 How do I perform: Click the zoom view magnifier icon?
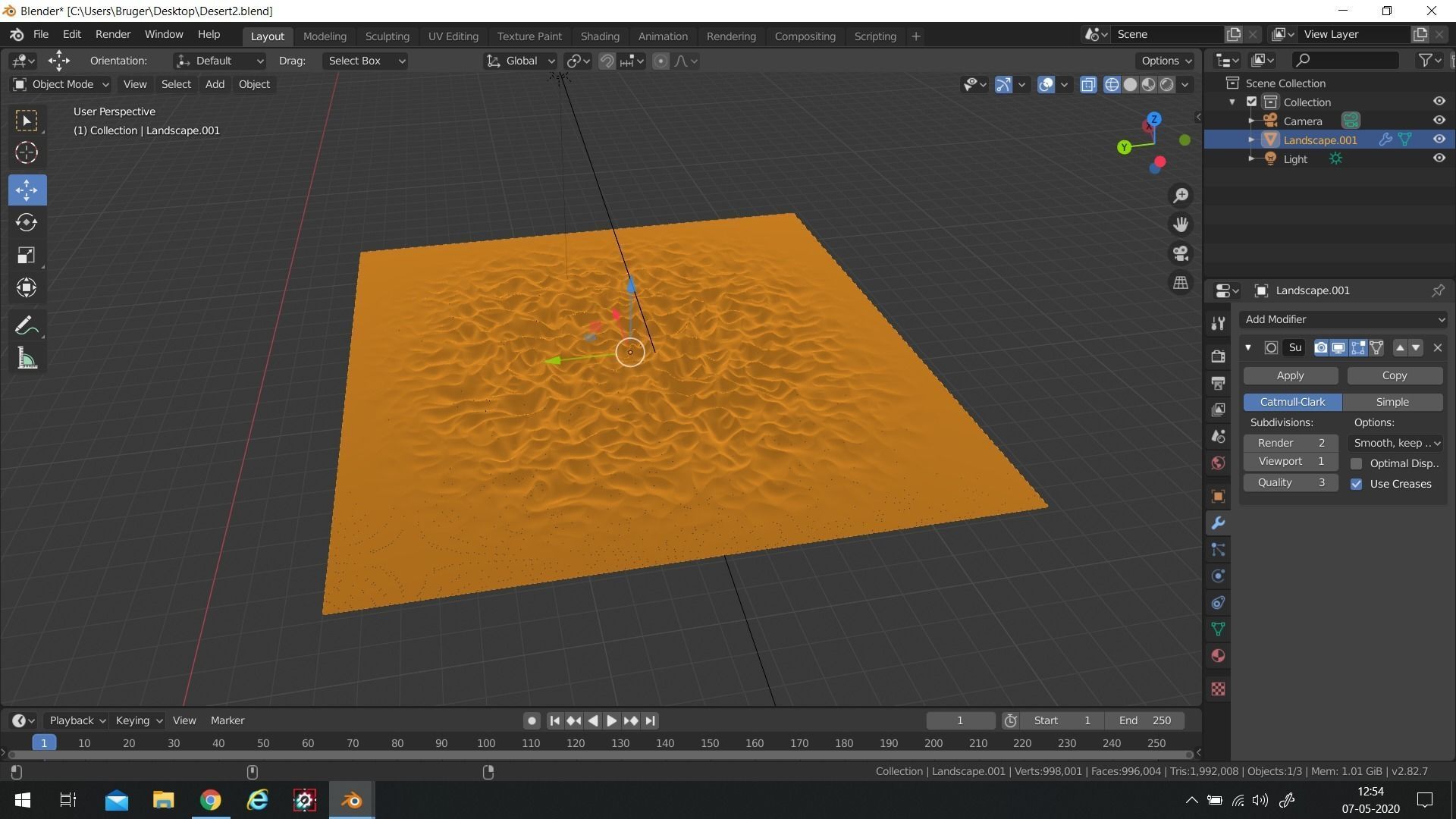click(x=1181, y=196)
